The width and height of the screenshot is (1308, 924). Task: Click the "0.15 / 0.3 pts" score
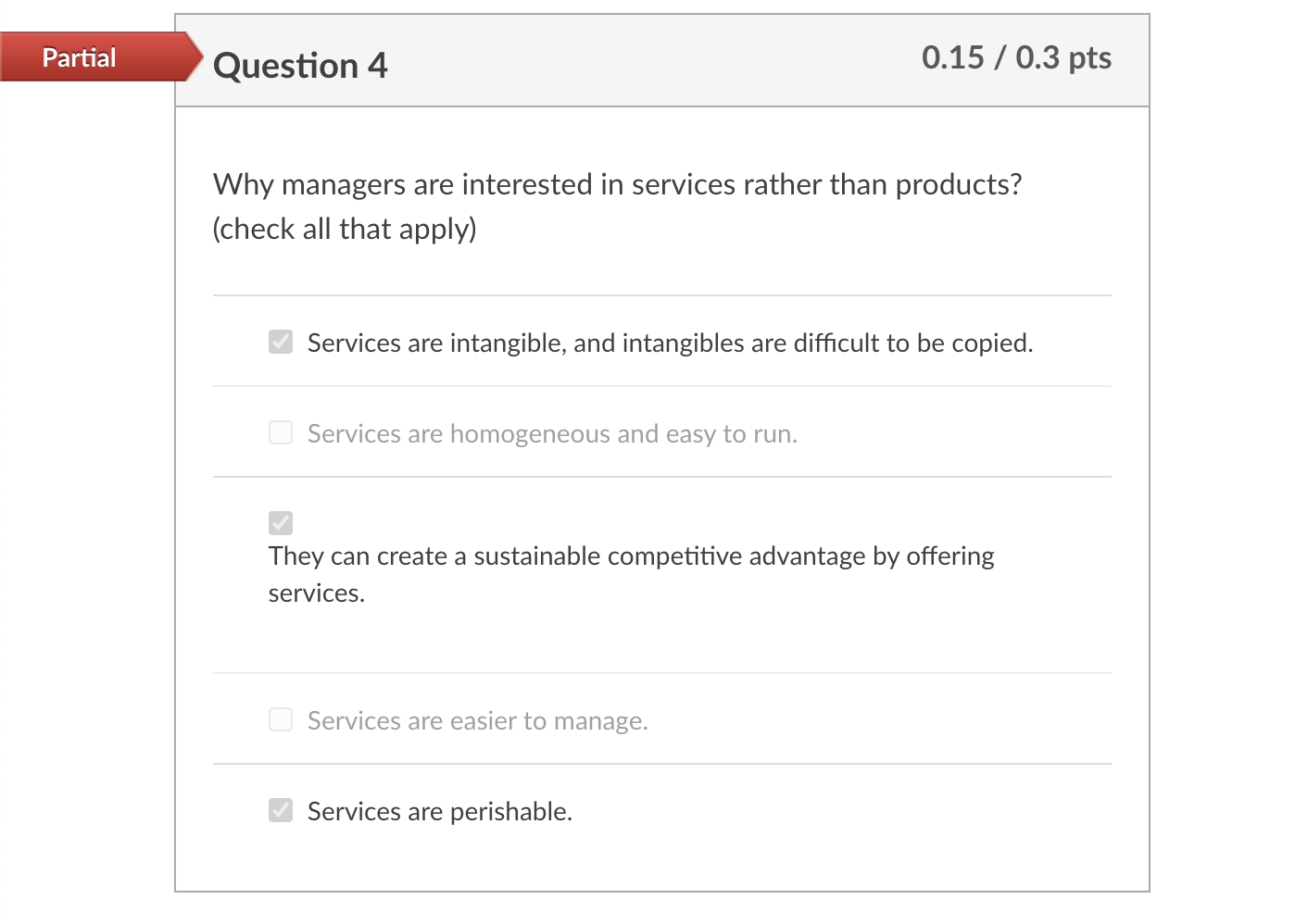pyautogui.click(x=1016, y=57)
